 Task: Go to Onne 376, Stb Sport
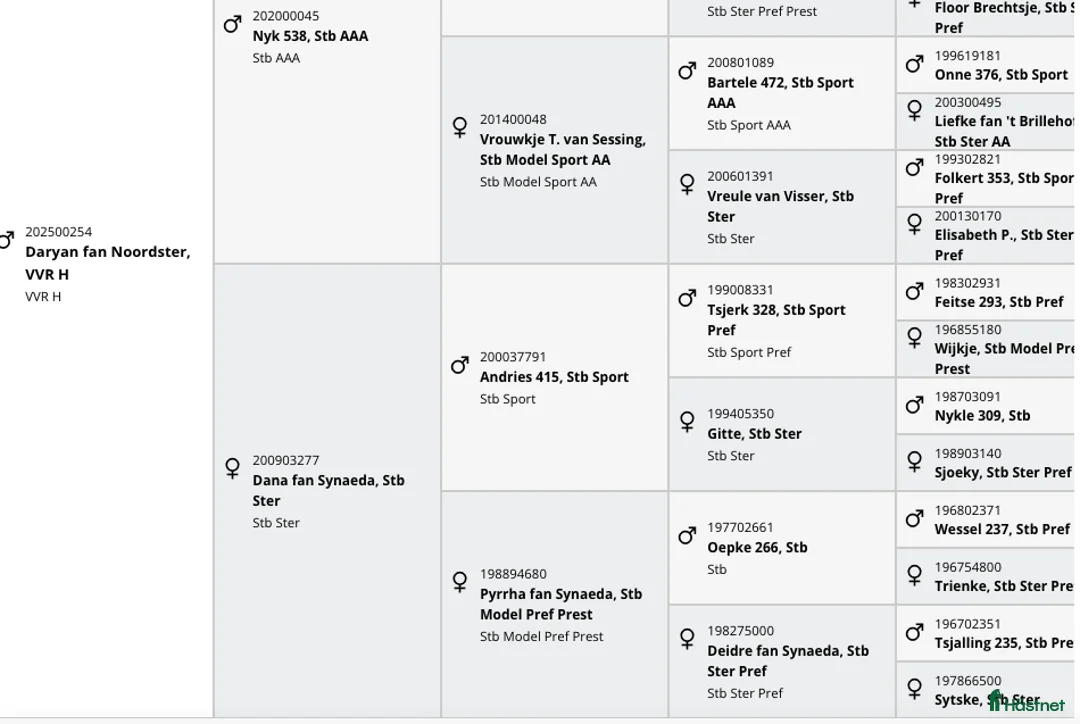pos(1000,75)
